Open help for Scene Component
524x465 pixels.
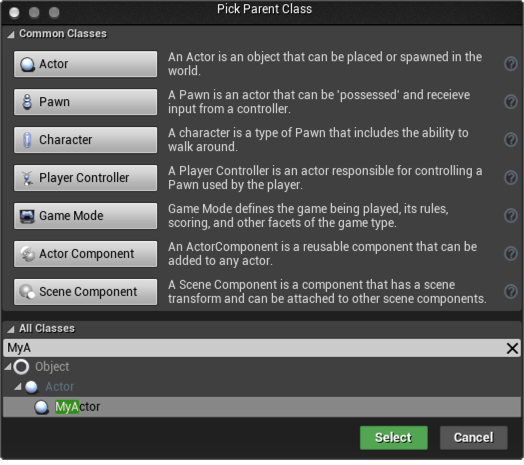coord(511,292)
